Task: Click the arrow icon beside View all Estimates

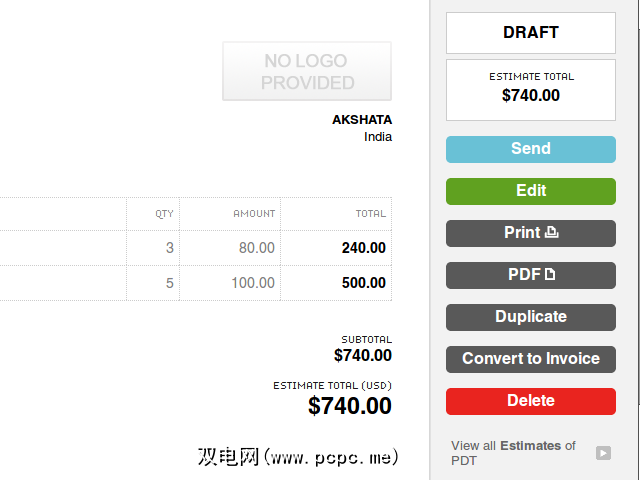Action: pyautogui.click(x=603, y=453)
